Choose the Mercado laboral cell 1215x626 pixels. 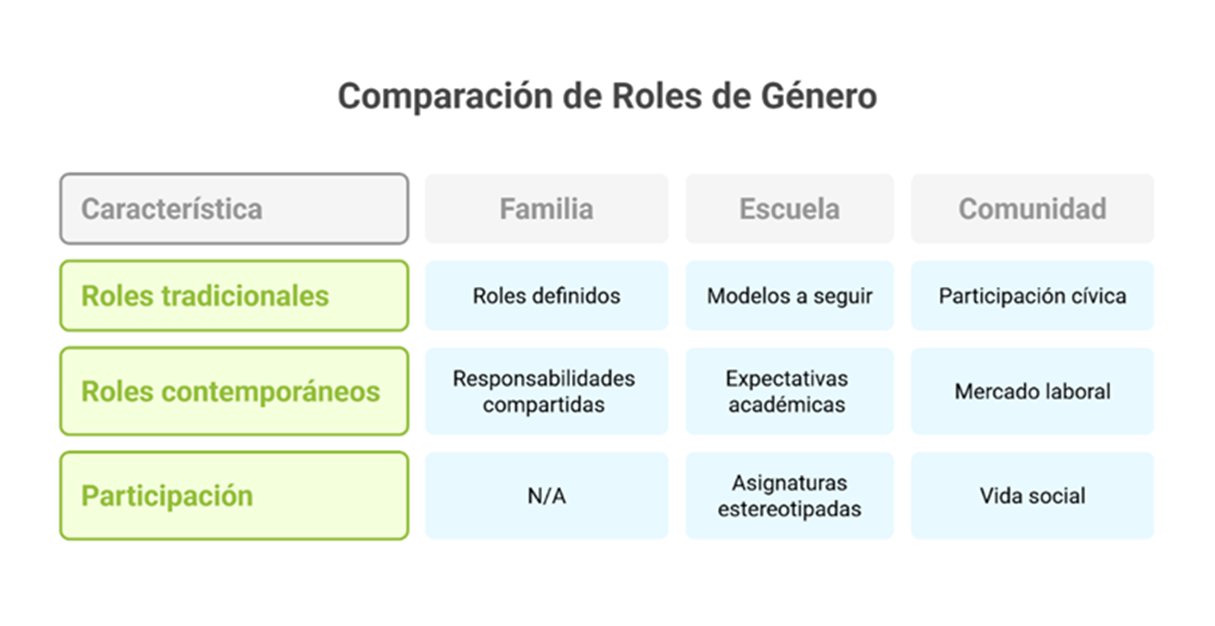(x=1032, y=391)
